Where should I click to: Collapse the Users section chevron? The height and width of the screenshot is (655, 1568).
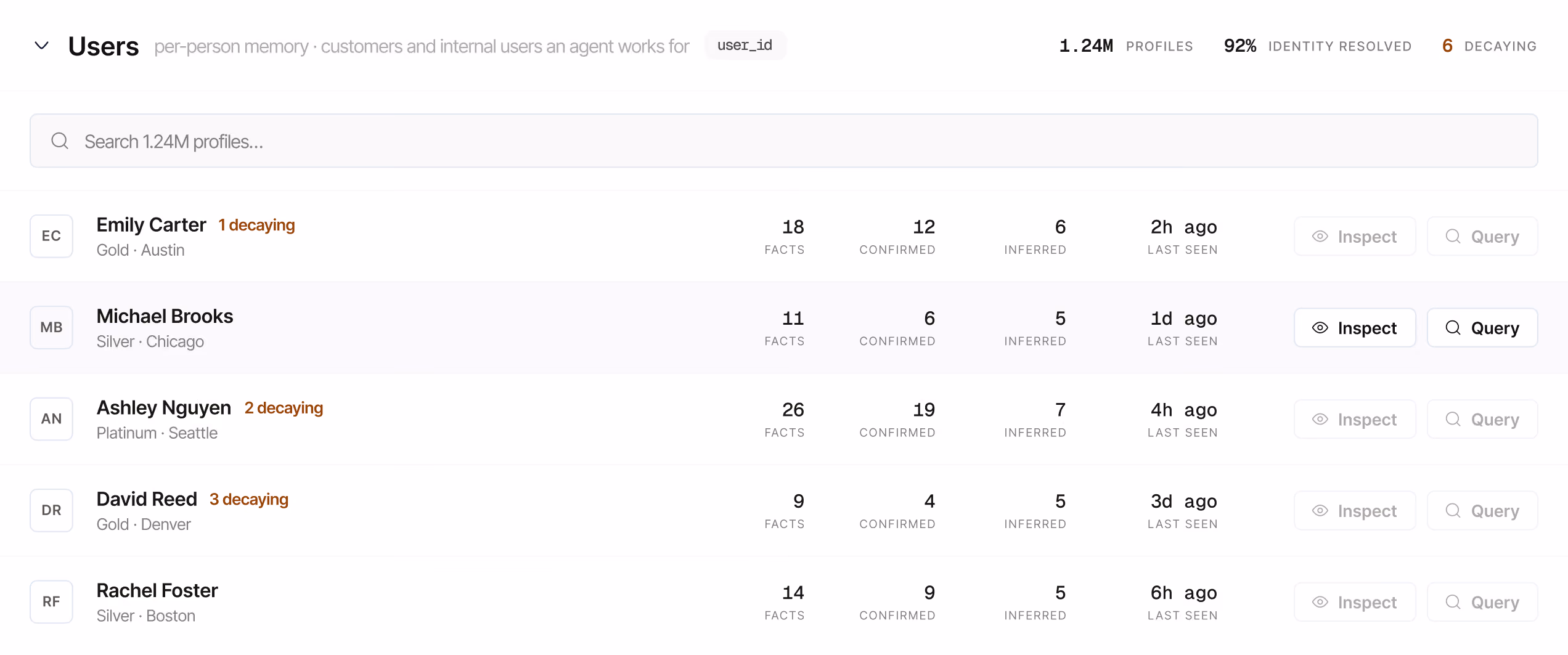coord(41,46)
